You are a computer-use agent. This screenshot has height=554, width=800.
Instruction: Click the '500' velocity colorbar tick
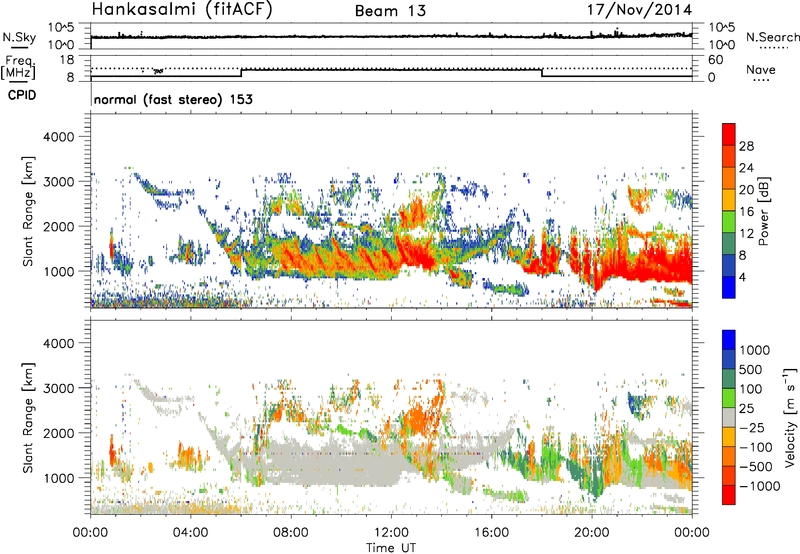(x=751, y=369)
